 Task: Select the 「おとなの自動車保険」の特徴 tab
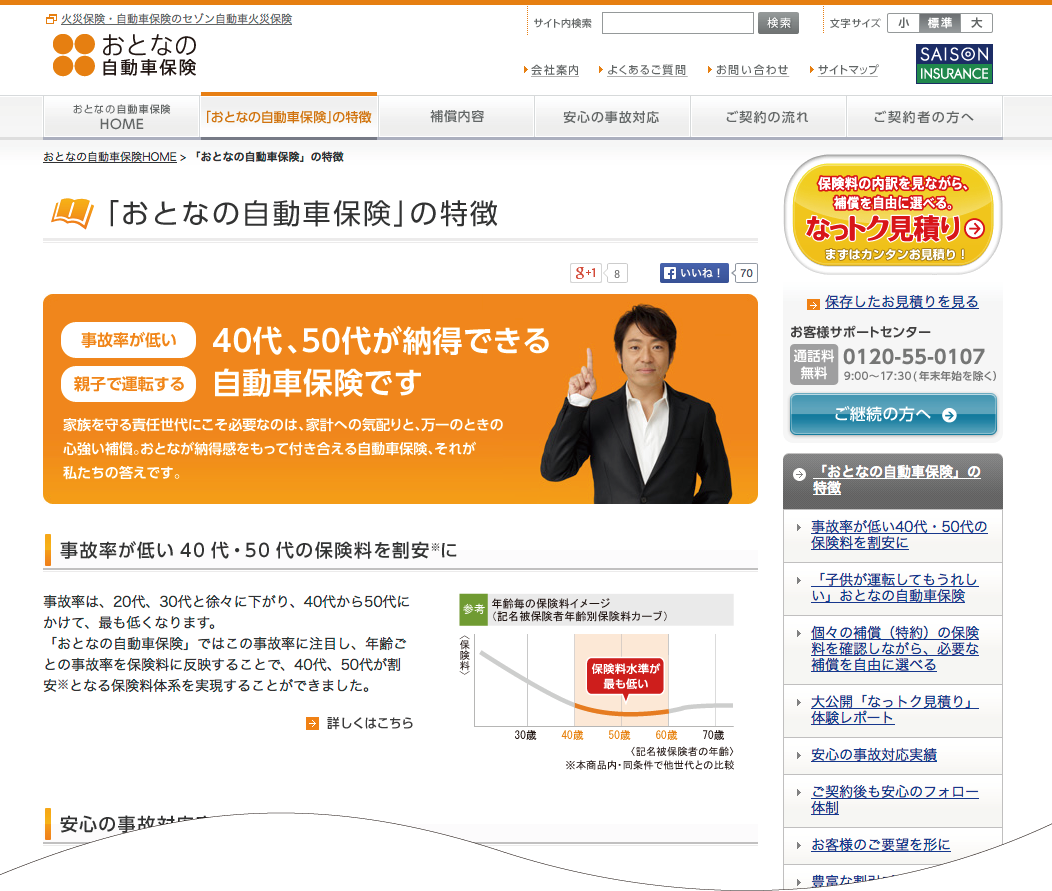(x=288, y=117)
